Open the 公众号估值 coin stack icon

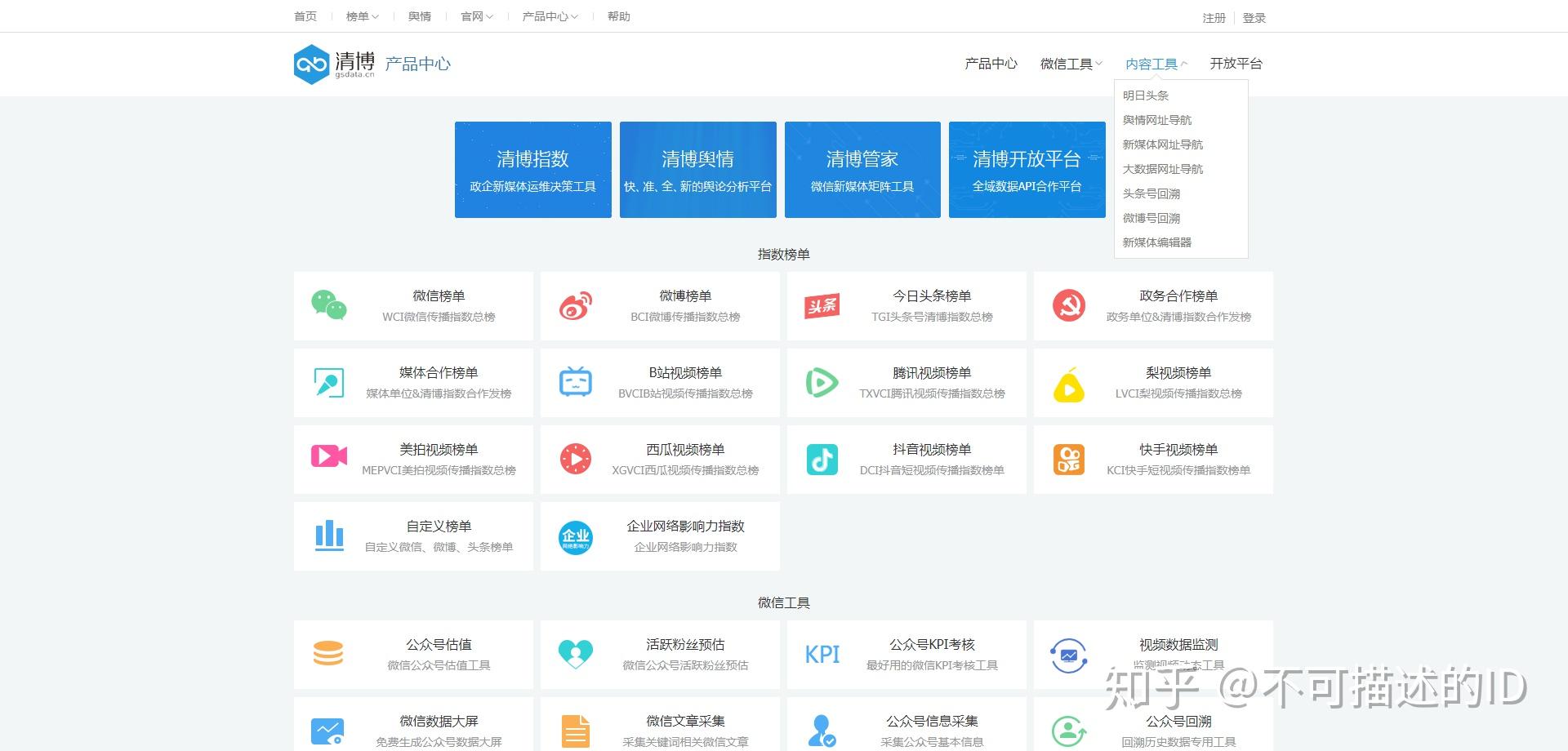point(328,653)
